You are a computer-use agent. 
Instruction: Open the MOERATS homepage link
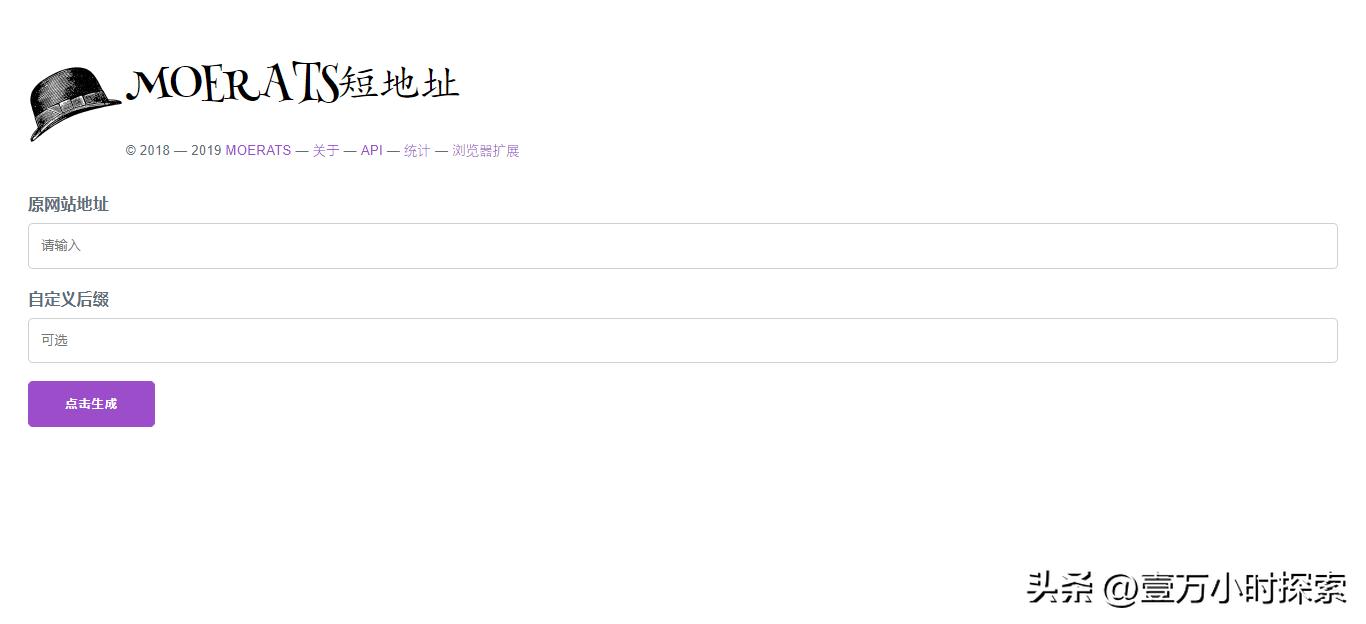[x=258, y=150]
